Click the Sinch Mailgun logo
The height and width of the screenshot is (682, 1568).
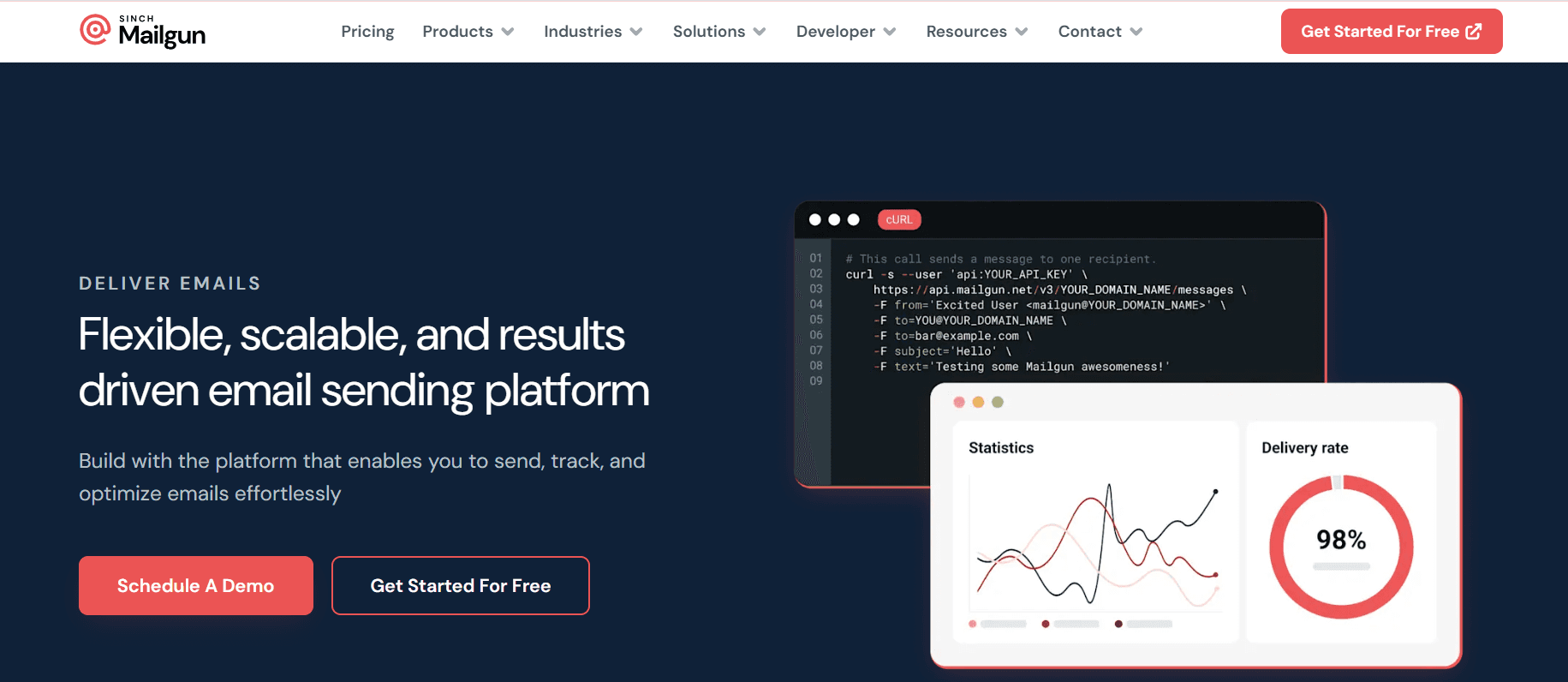tap(142, 31)
